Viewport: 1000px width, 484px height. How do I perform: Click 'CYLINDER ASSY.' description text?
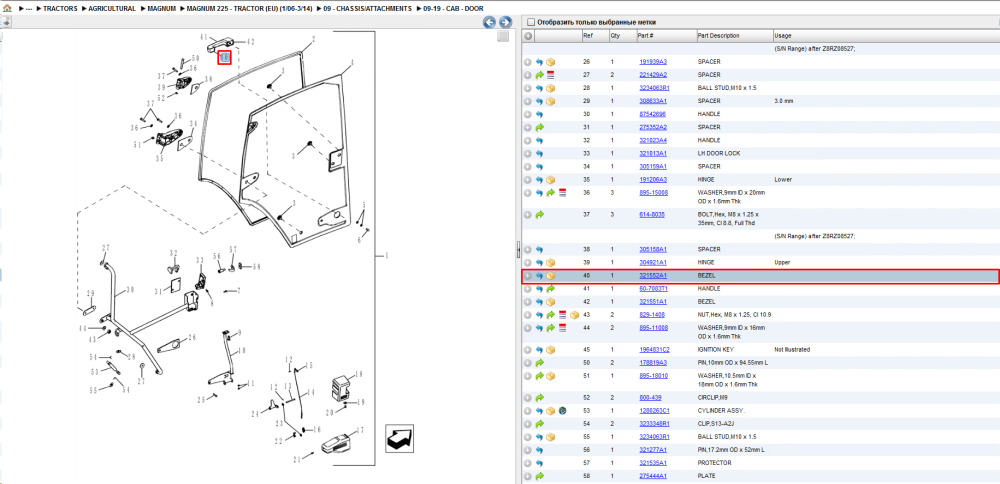721,411
